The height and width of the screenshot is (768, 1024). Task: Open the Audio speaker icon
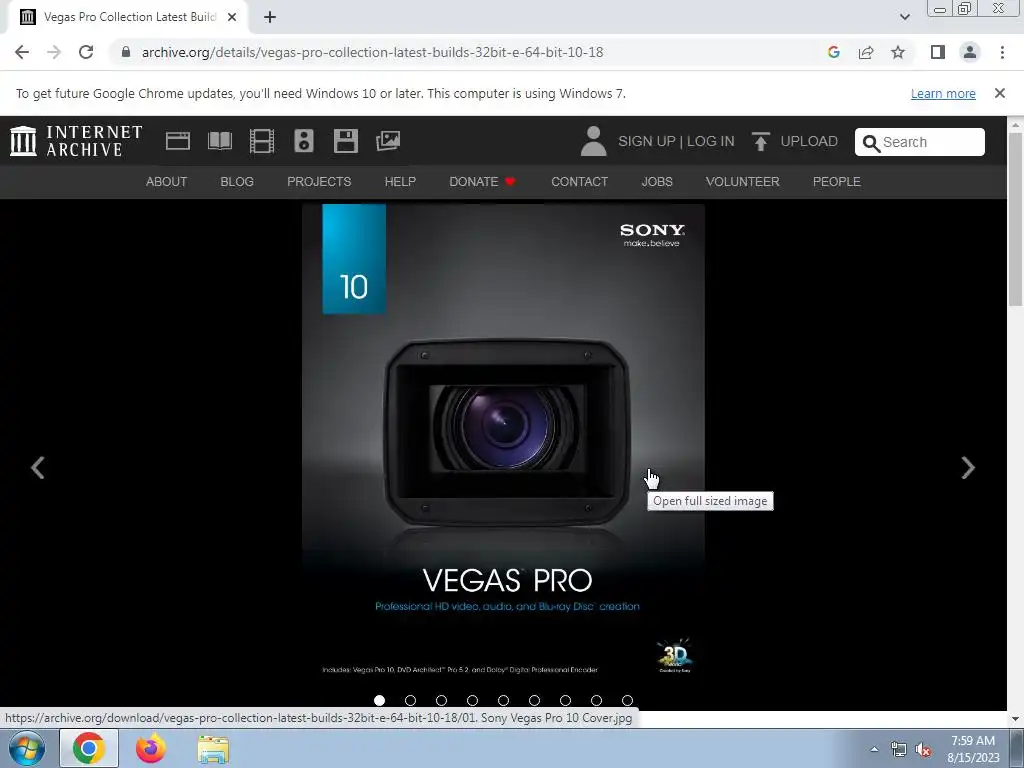click(304, 141)
